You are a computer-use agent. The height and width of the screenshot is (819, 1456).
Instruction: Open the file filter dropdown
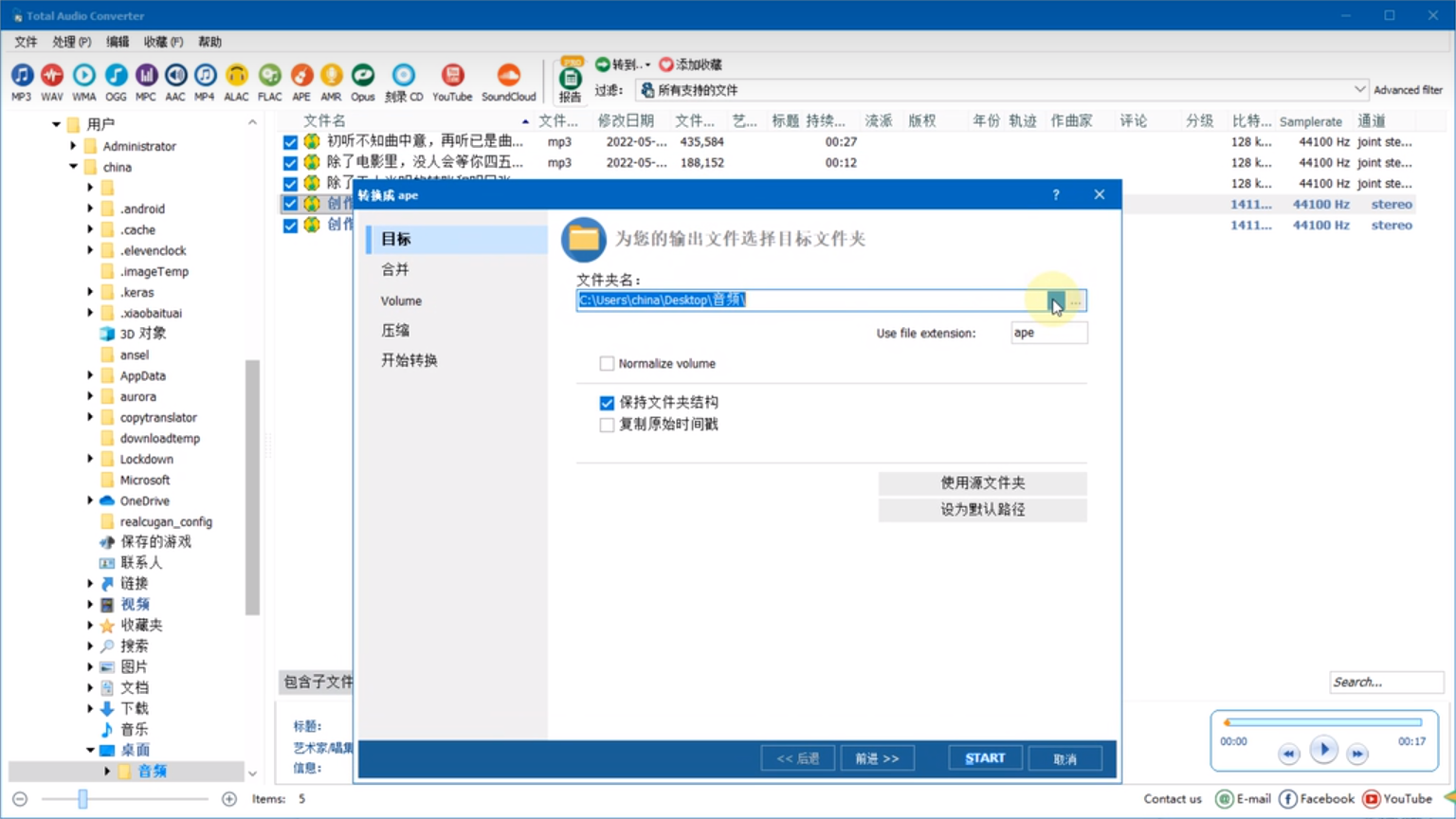click(1359, 90)
